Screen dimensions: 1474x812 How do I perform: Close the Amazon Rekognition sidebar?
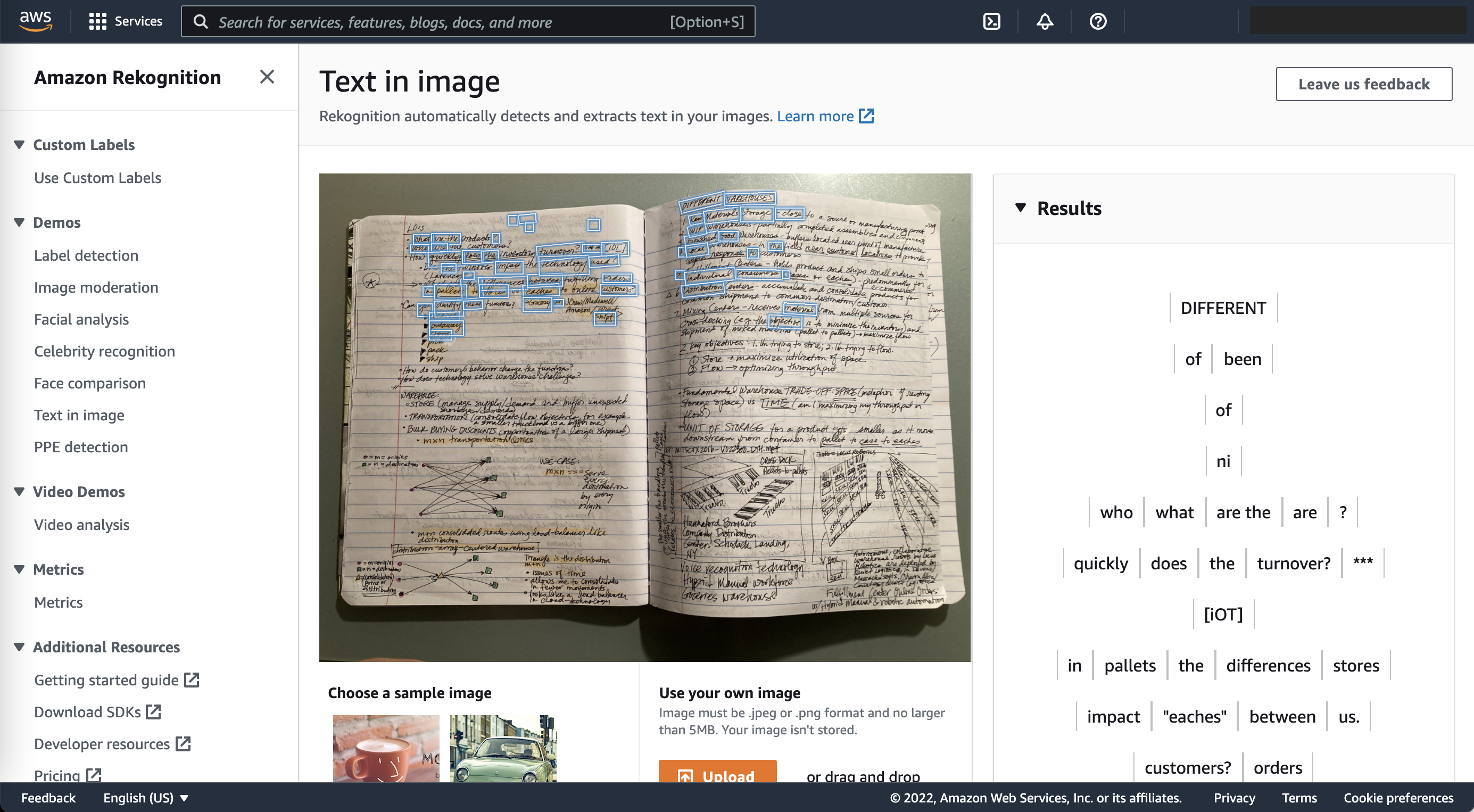coord(267,77)
